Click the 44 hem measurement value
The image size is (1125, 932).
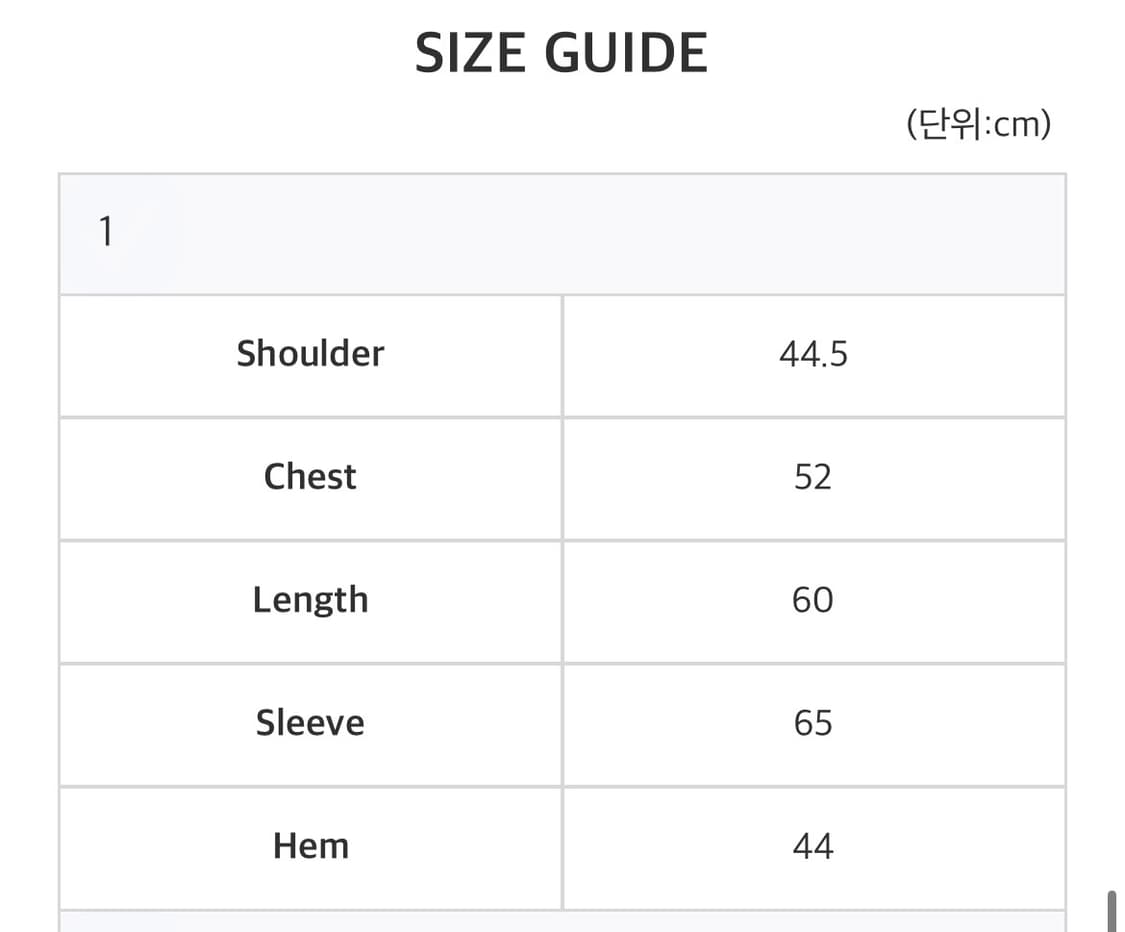point(813,846)
